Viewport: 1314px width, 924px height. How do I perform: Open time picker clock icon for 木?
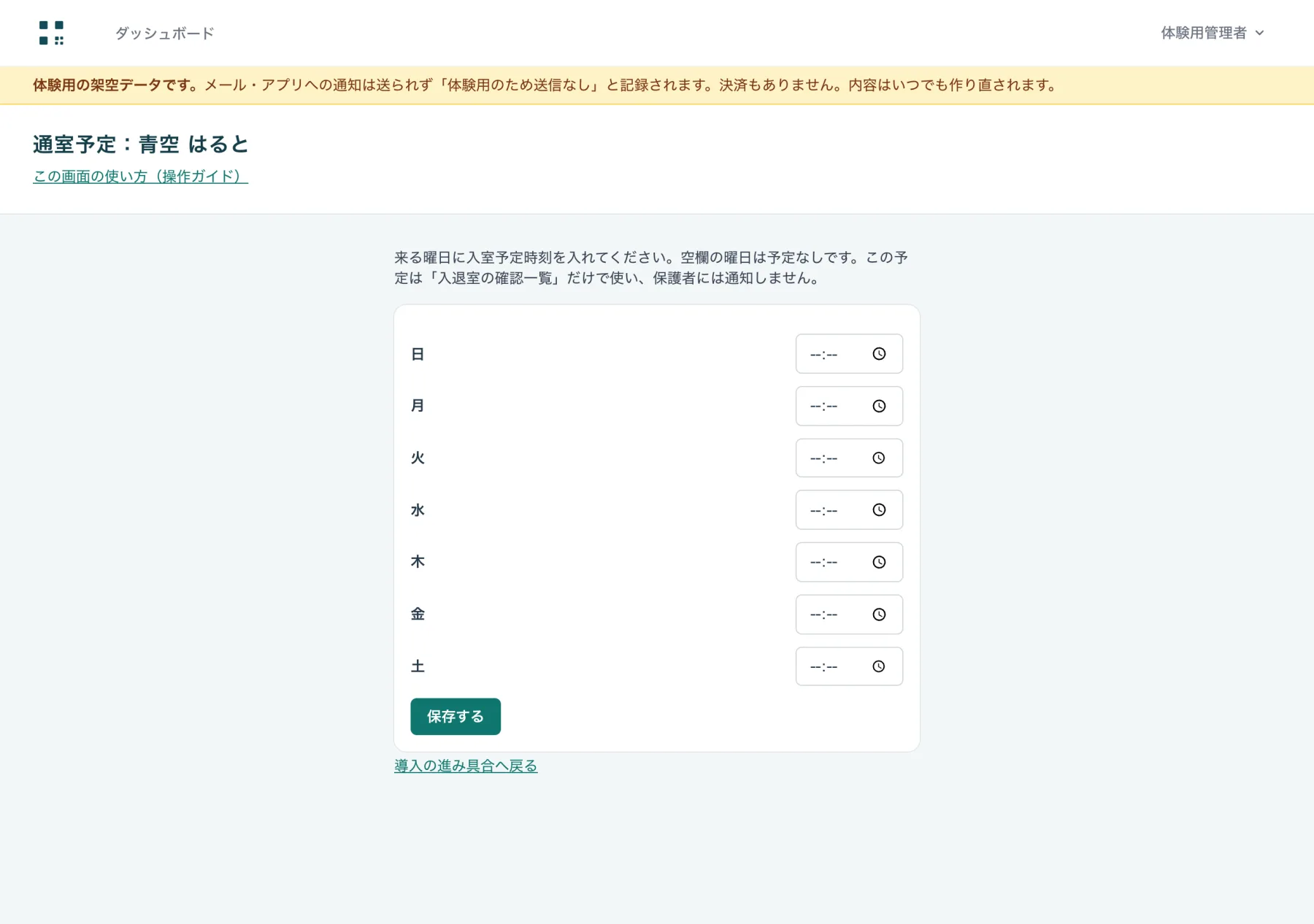point(879,562)
